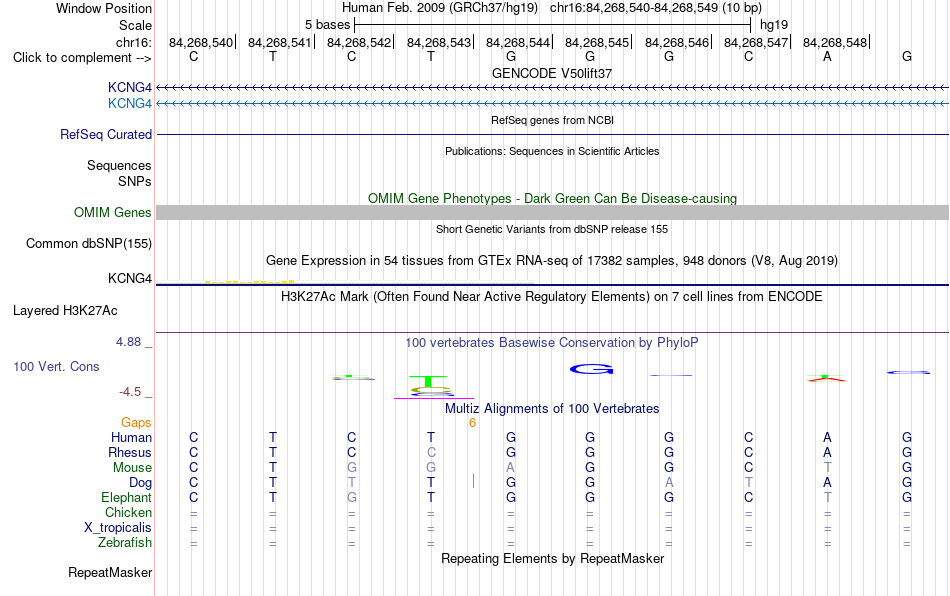
Task: Click the RepeatMasker track label
Action: 110,572
